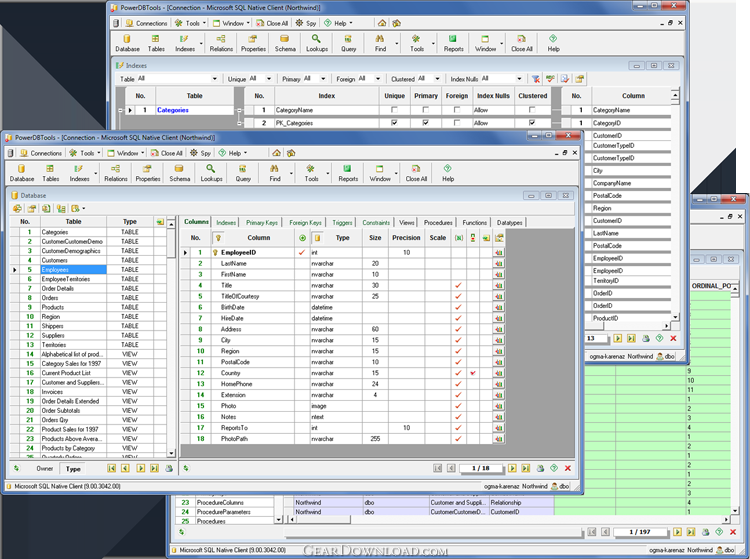The height and width of the screenshot is (559, 750).
Task: Open Query tool in front window toolbar
Action: click(243, 173)
